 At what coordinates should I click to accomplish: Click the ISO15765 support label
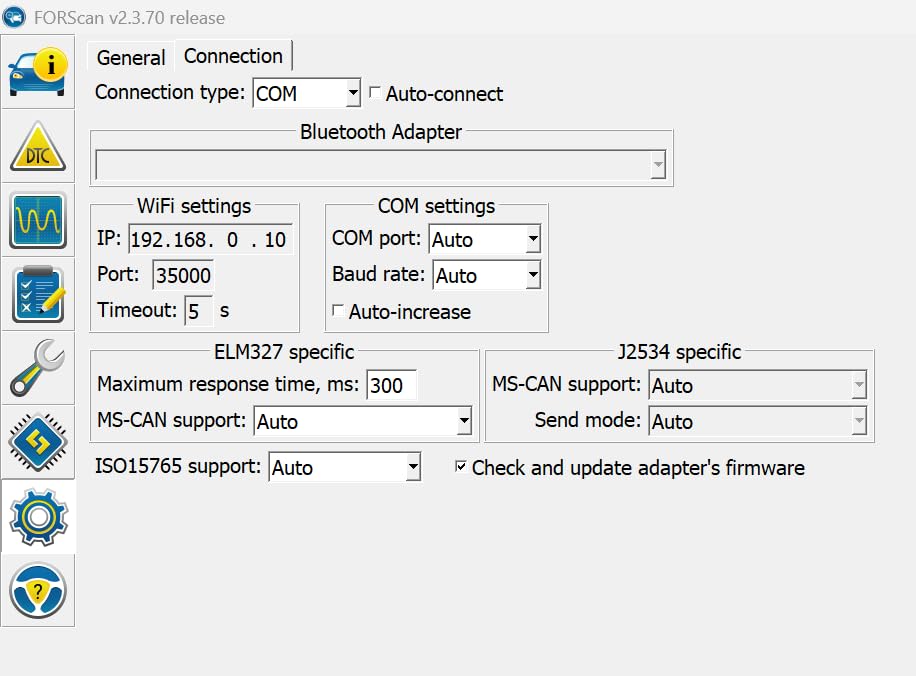178,466
